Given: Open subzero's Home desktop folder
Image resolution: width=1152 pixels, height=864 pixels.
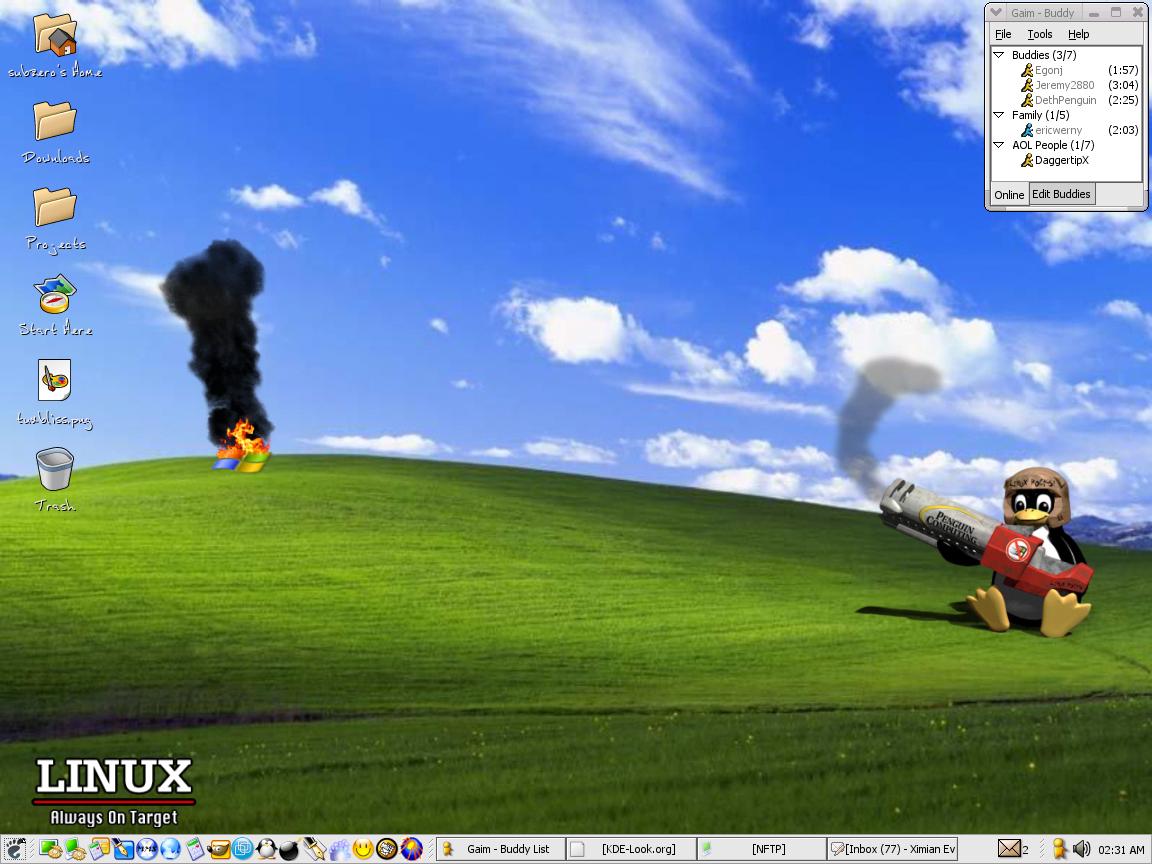Looking at the screenshot, I should click(55, 46).
